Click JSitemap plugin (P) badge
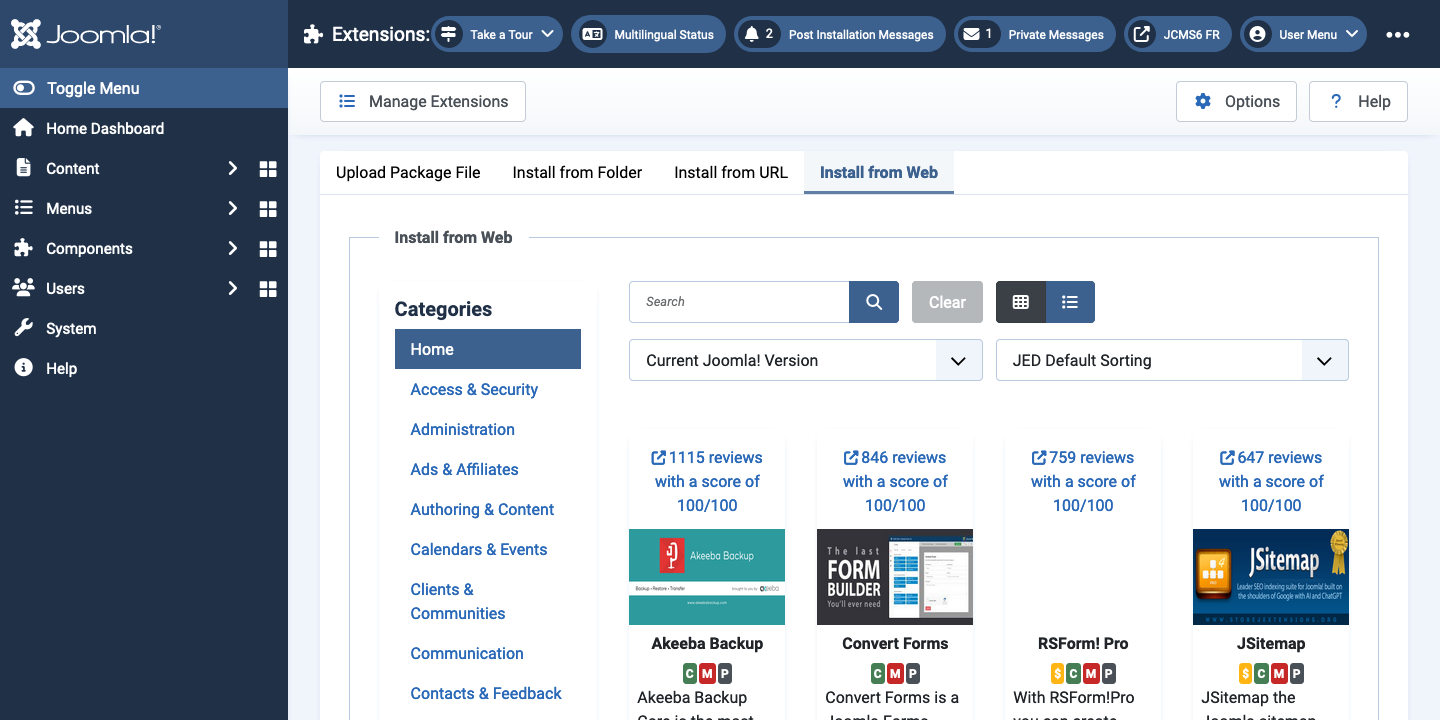Viewport: 1440px width, 720px height. coord(1297,673)
